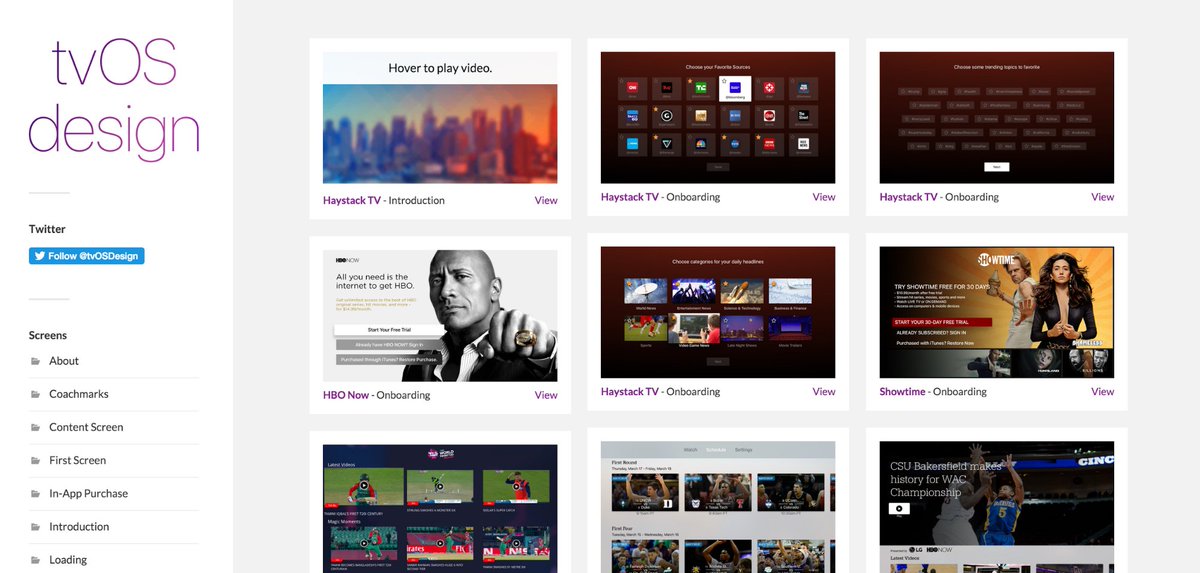Open the cricket Latest Videos thumbnail

[x=440, y=509]
